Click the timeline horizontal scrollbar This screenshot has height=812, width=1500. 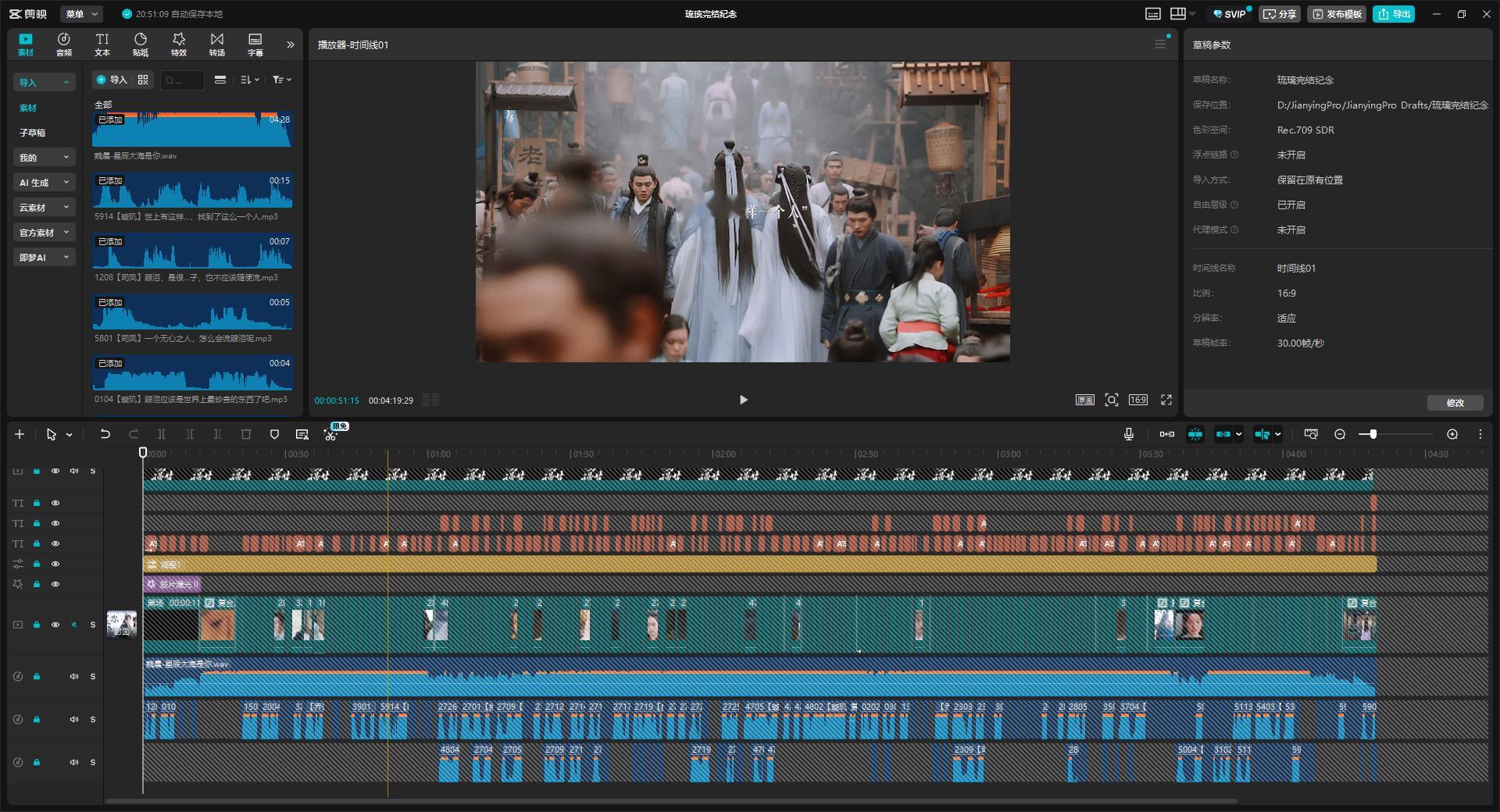671,800
